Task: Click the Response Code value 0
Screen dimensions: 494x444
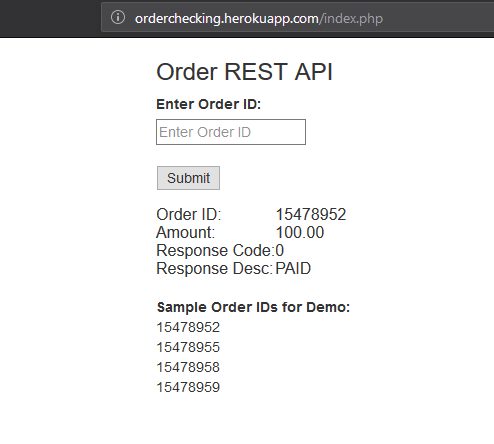Action: point(280,250)
